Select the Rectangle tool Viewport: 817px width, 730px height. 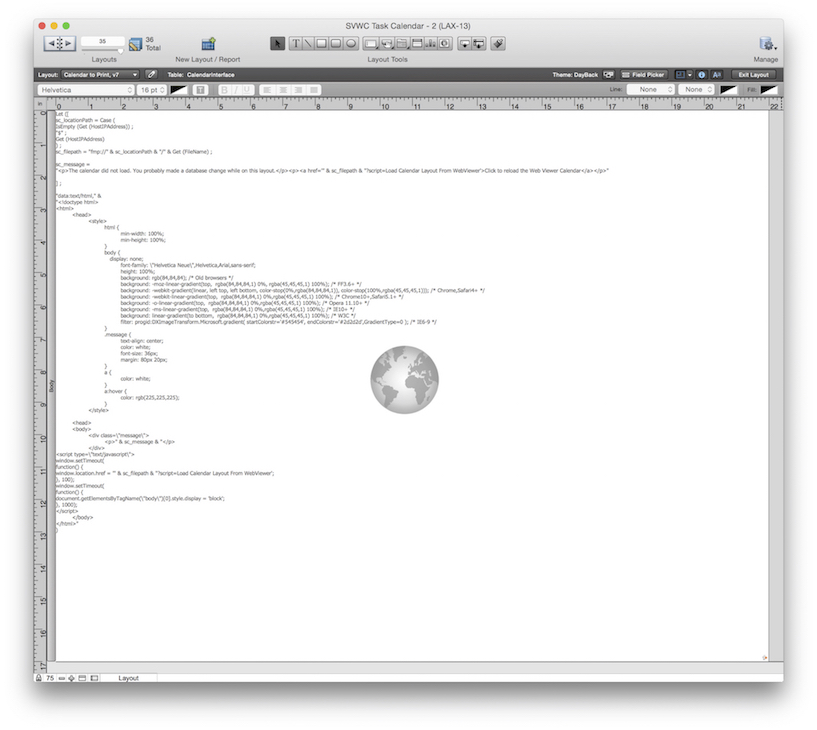321,44
